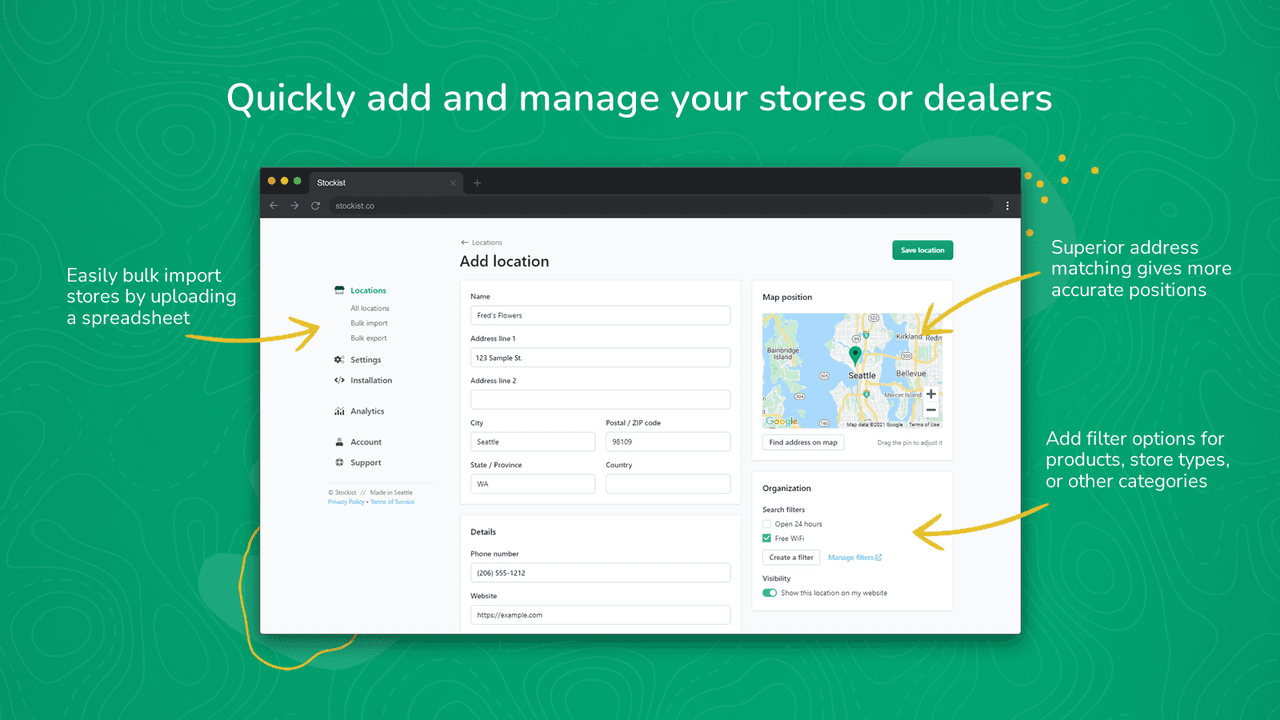Click the Support lifebuoy icon
1280x720 pixels.
pyautogui.click(x=340, y=463)
